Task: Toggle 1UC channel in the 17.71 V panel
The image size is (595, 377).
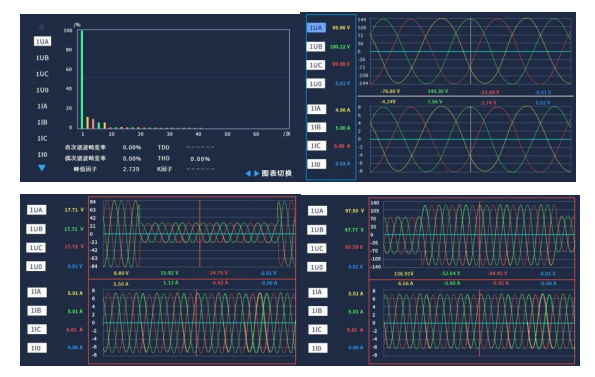Action: pyautogui.click(x=36, y=248)
